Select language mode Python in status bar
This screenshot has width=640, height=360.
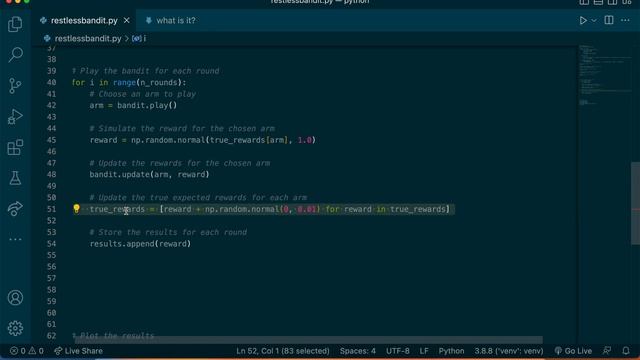coord(451,351)
